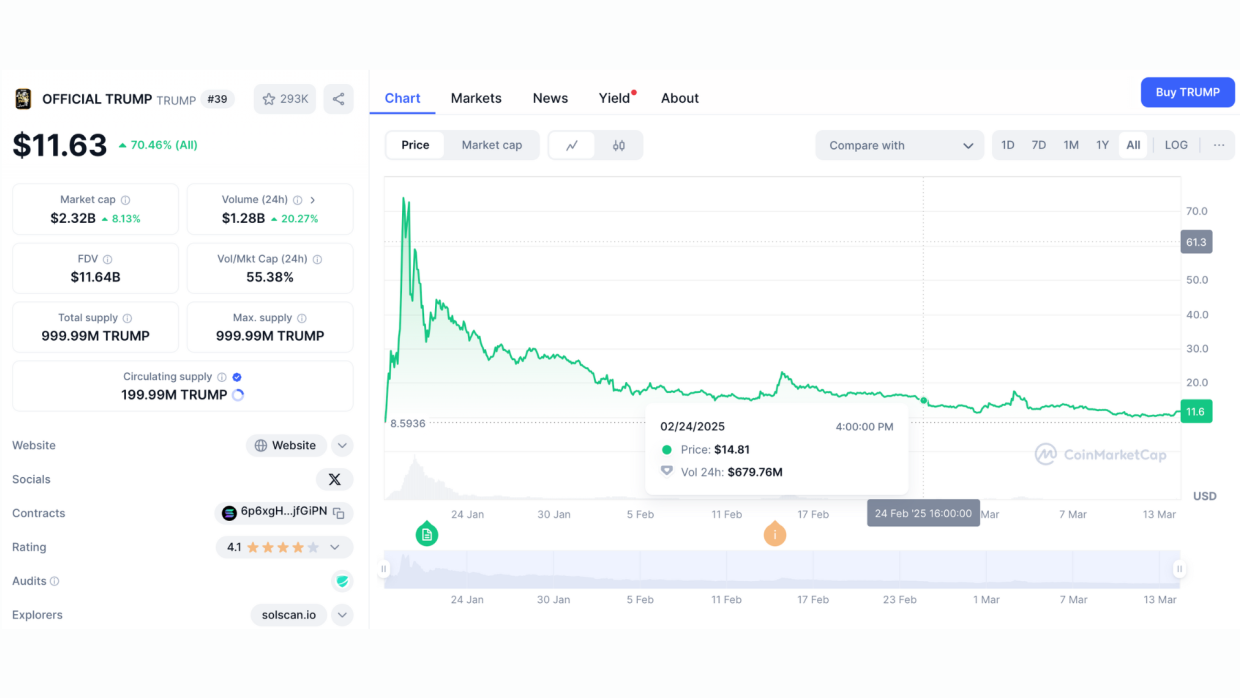Click the Vol 24h: $679.76M tooltip text
This screenshot has width=1240, height=698.
click(x=732, y=472)
